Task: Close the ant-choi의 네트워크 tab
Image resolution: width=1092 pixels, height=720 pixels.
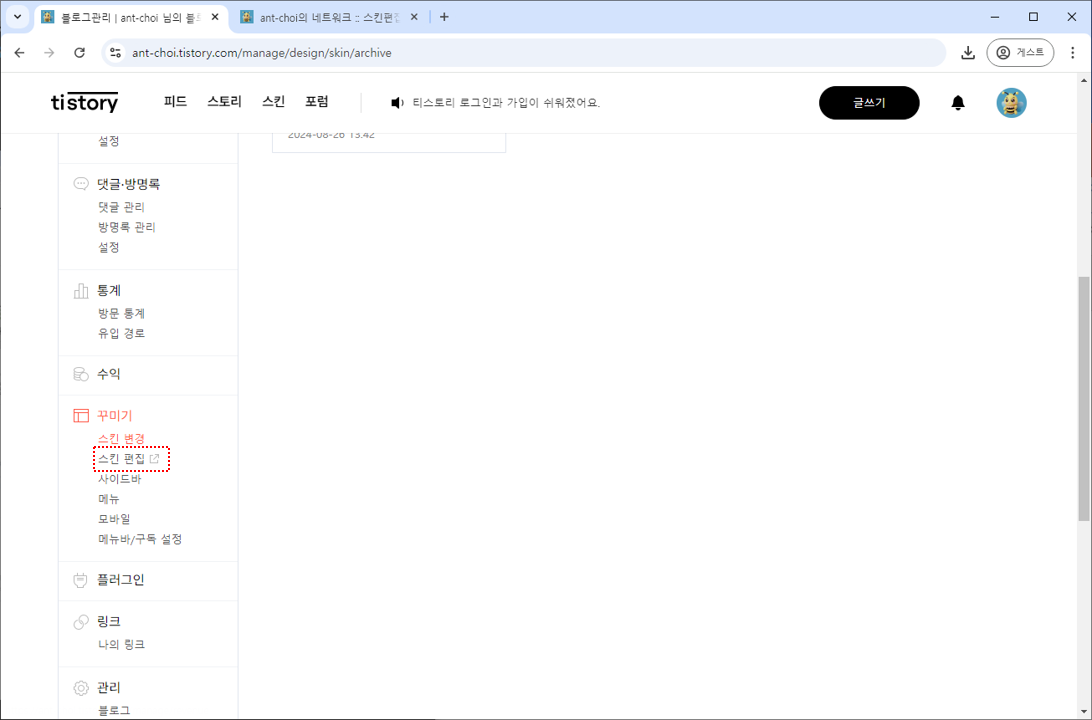Action: (x=414, y=17)
